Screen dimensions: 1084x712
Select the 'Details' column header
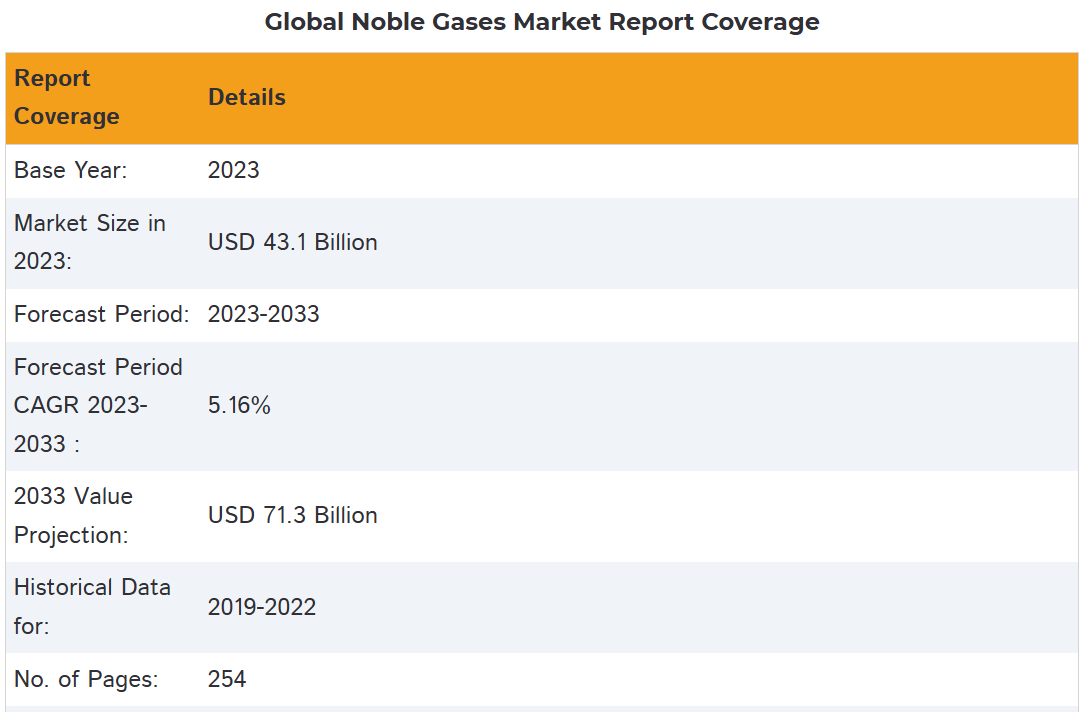247,98
